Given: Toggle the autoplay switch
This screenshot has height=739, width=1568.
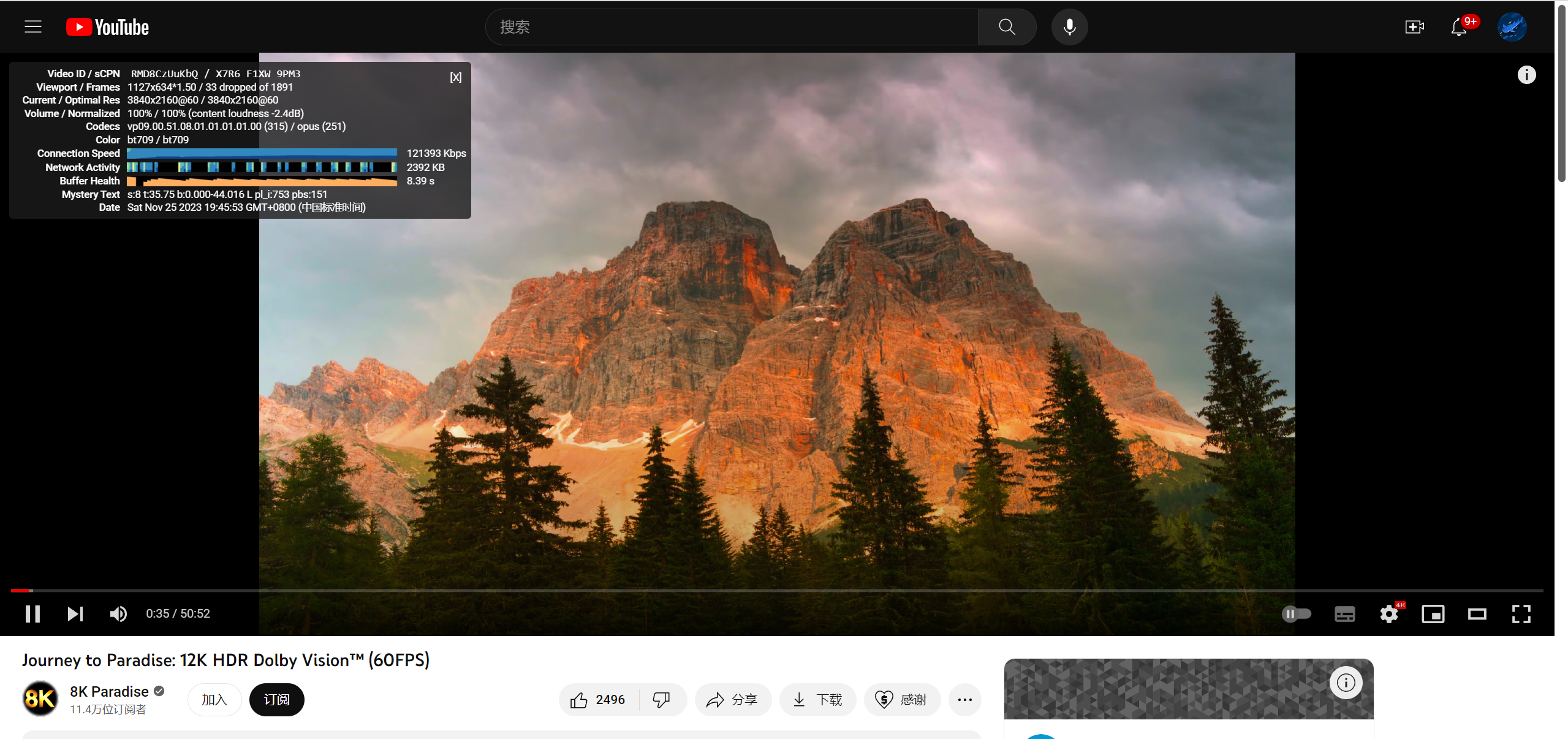Looking at the screenshot, I should 1296,614.
